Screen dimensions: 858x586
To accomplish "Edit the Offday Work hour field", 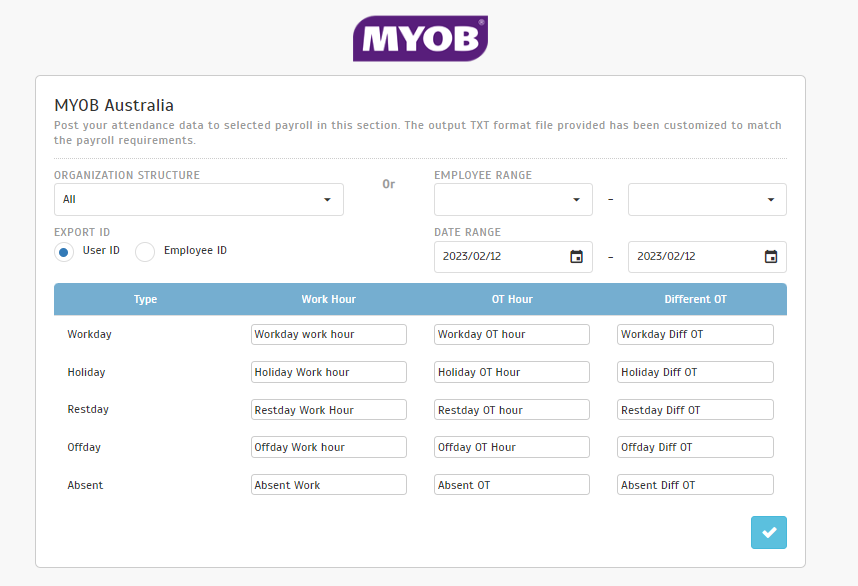I will point(329,447).
